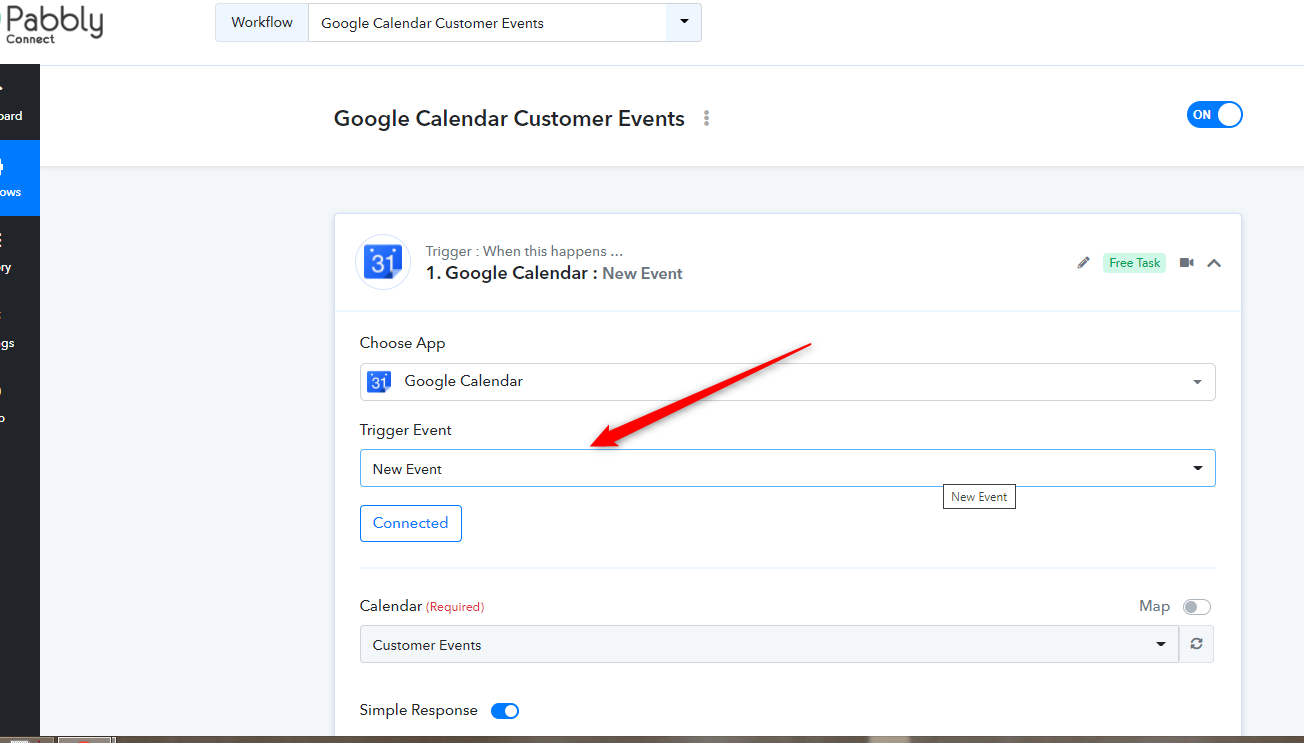Click the 'Trigger Event' label
This screenshot has width=1304, height=743.
pos(406,430)
